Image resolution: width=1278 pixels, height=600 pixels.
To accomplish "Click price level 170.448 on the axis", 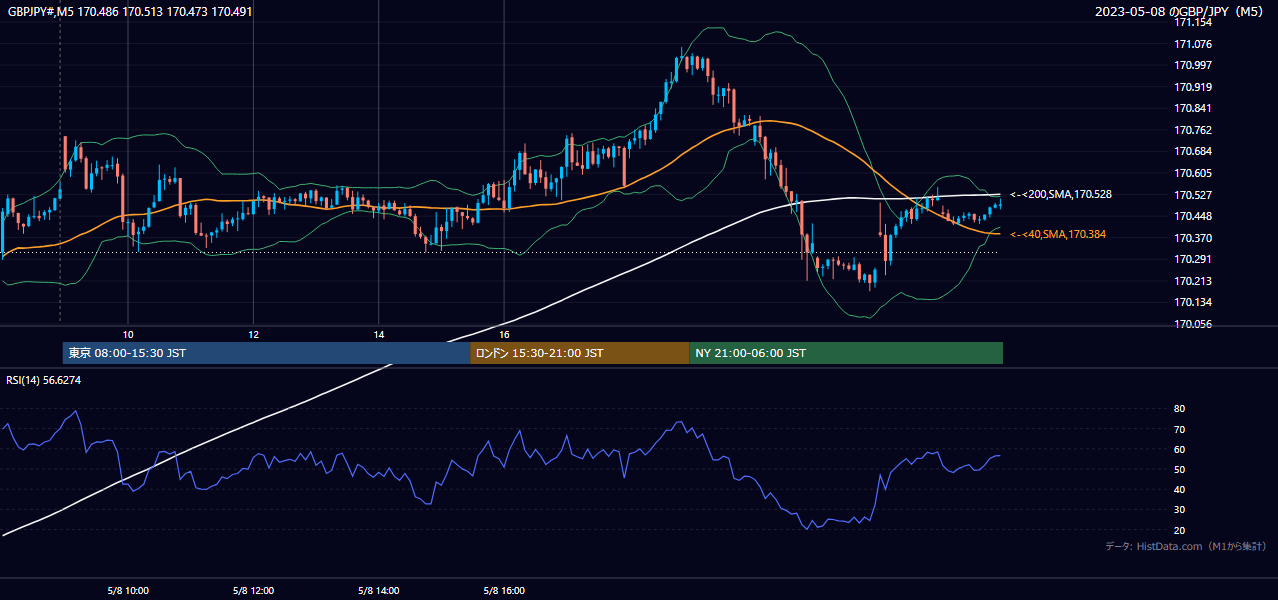I will (1193, 216).
